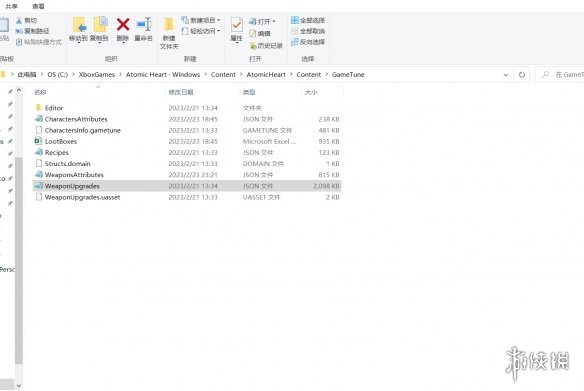Click the Copy path (复制路径) icon
The image size is (584, 391).
[x=19, y=31]
